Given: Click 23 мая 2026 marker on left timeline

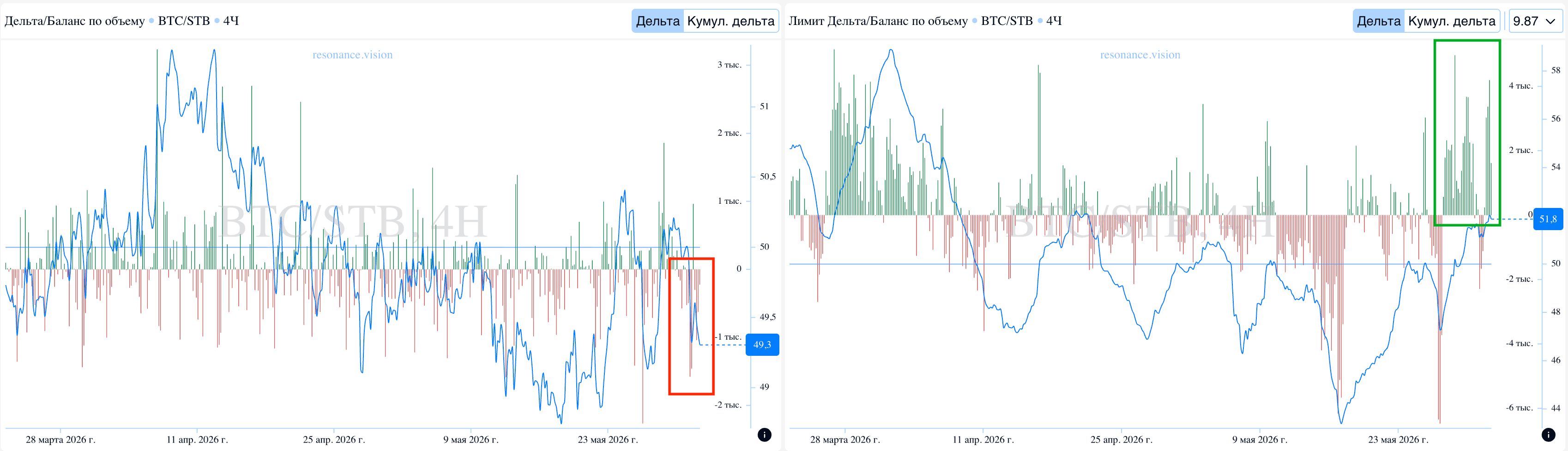Looking at the screenshot, I should click(608, 439).
